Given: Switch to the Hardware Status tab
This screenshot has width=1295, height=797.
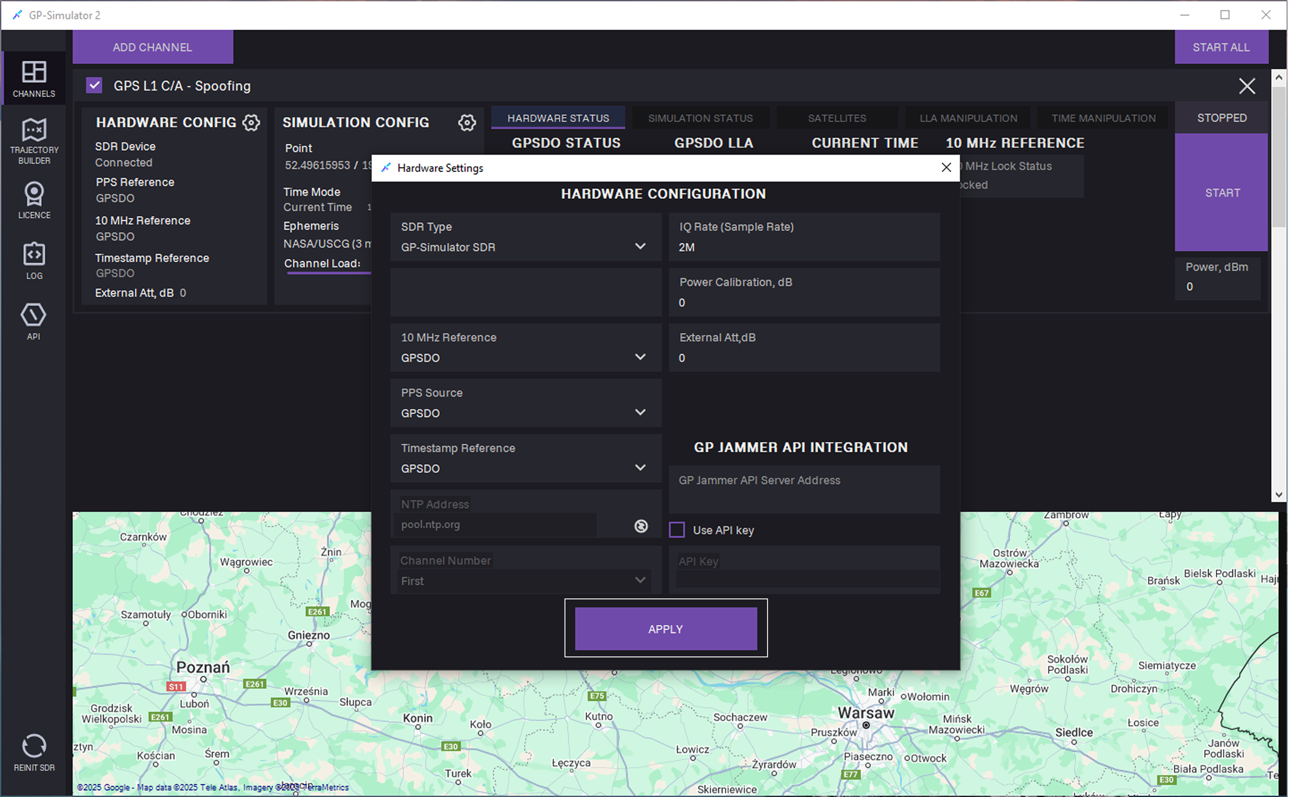Looking at the screenshot, I should 558,118.
